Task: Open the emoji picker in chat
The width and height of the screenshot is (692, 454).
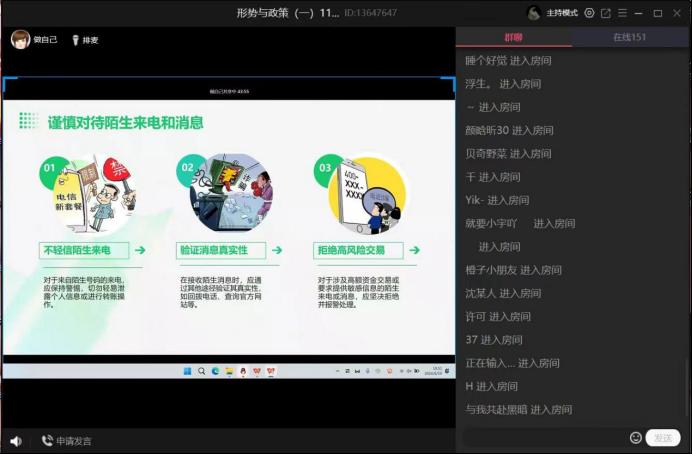Action: [636, 438]
